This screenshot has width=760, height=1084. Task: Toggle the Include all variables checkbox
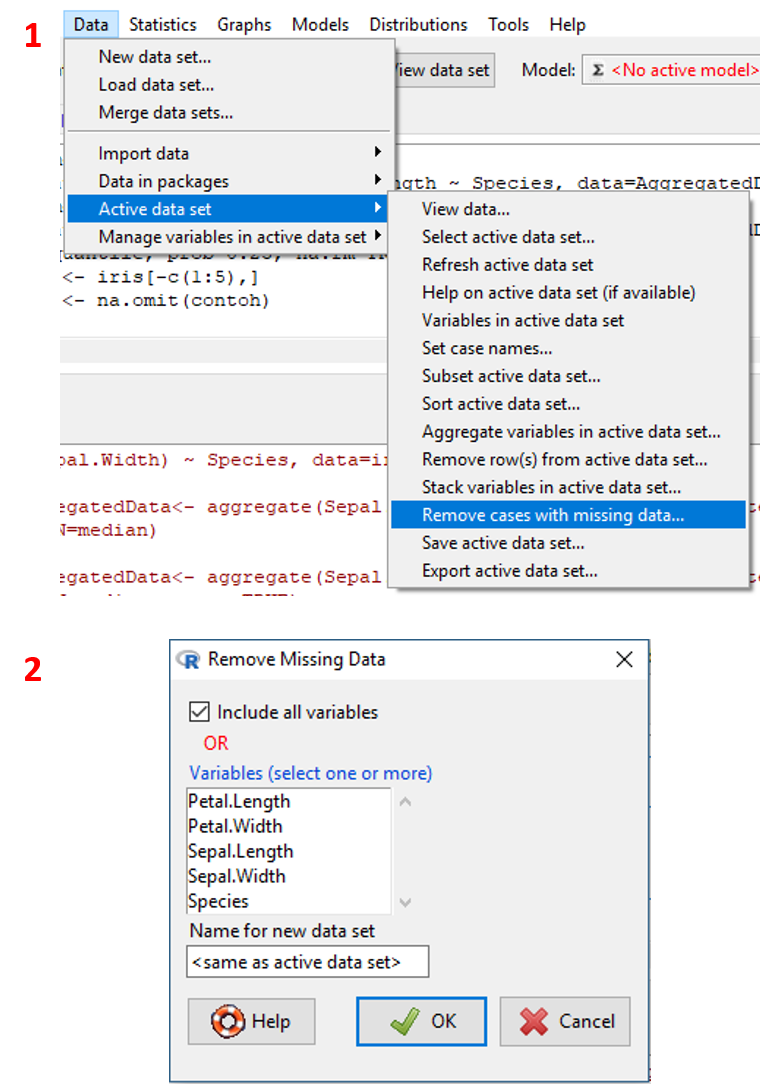(x=199, y=712)
